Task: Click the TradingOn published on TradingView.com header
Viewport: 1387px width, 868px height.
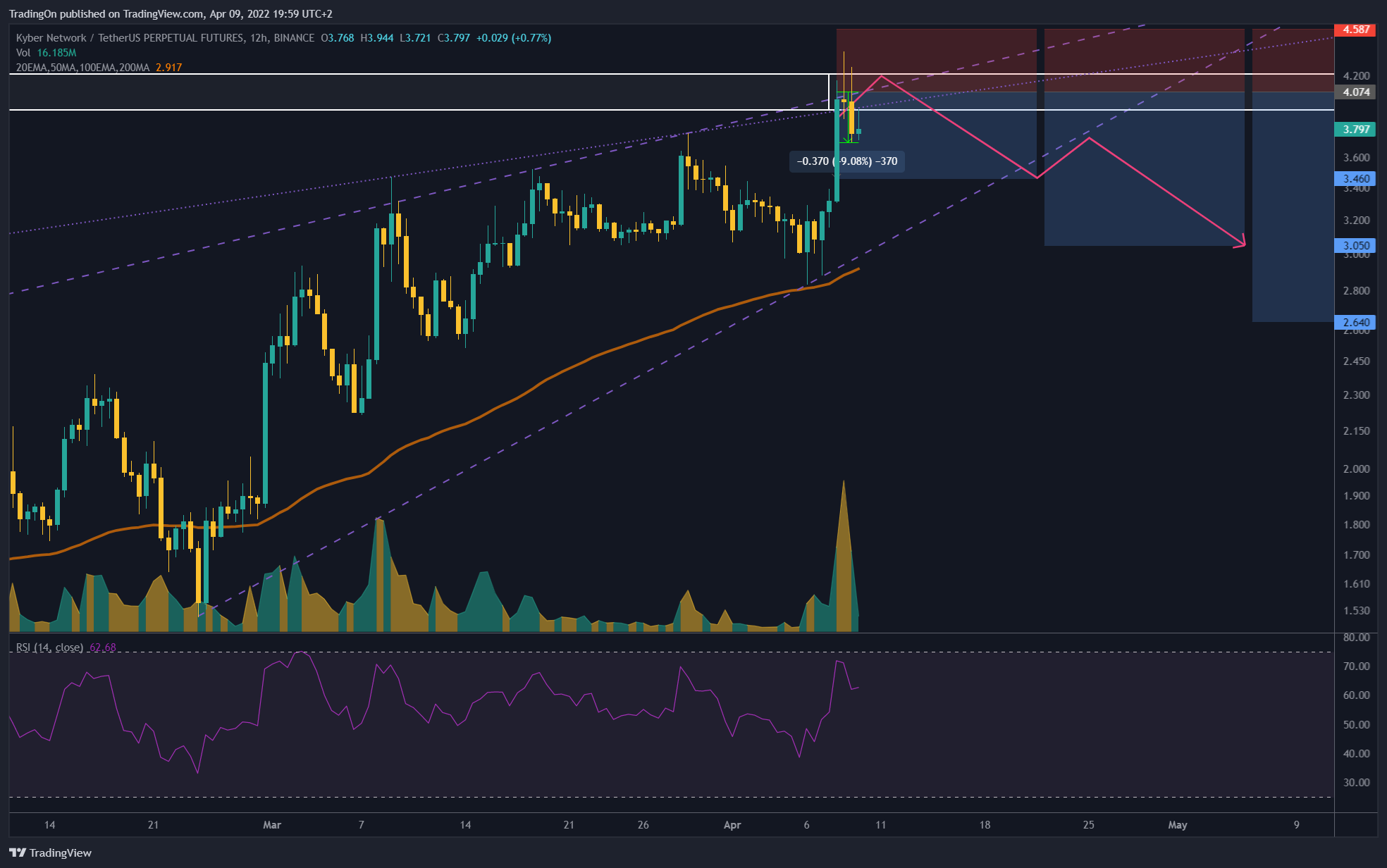Action: [171, 14]
